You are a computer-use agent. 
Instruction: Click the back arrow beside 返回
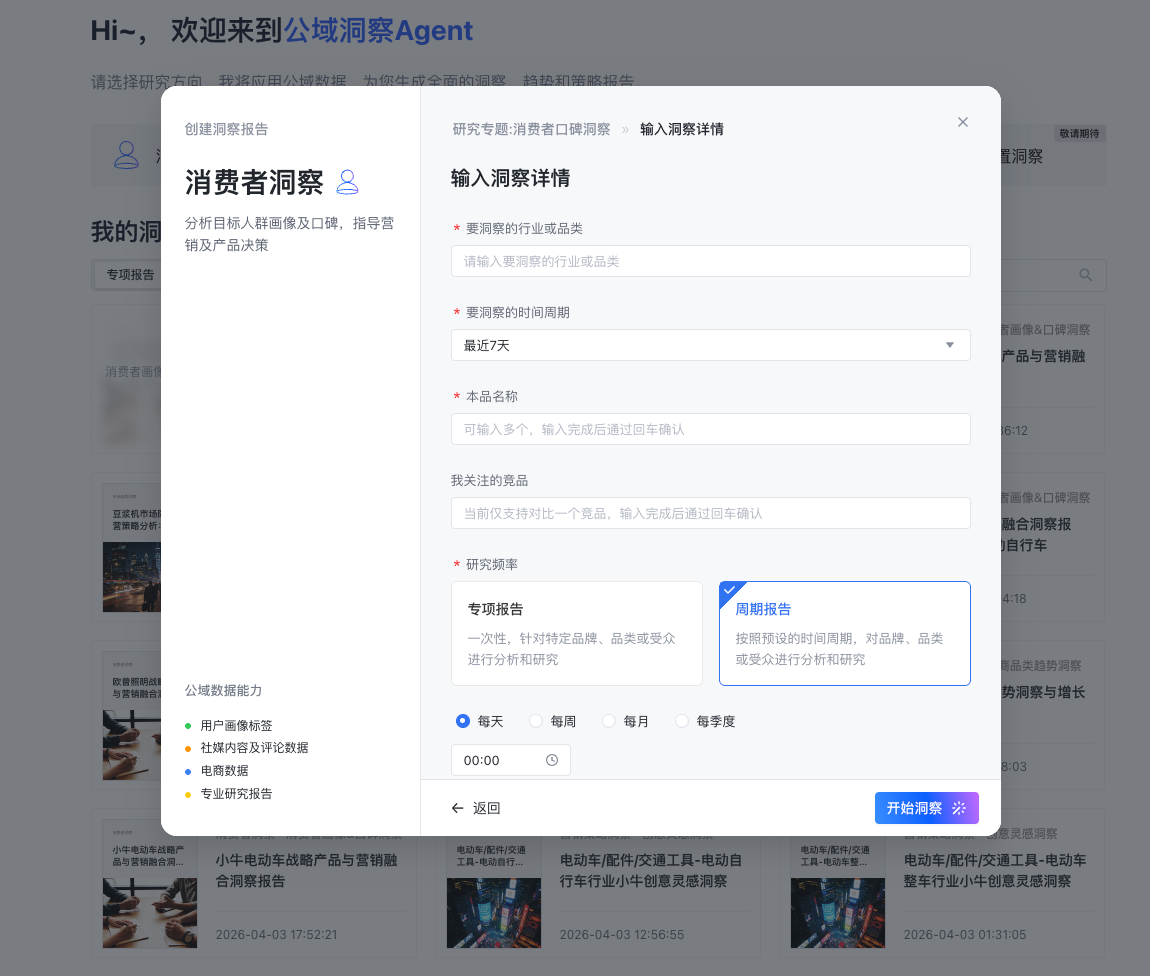coord(456,807)
